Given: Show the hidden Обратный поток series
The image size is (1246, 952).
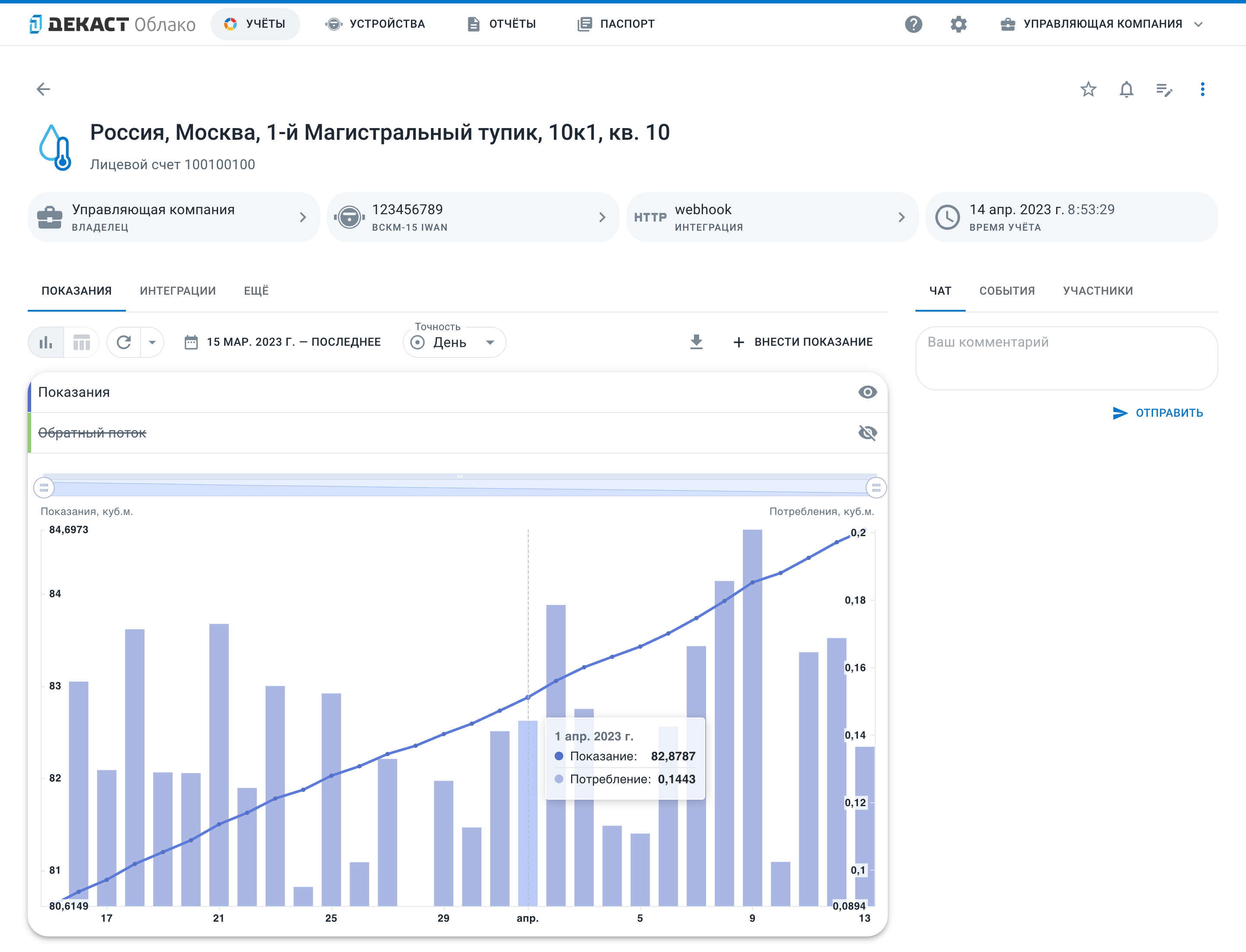Looking at the screenshot, I should 867,433.
